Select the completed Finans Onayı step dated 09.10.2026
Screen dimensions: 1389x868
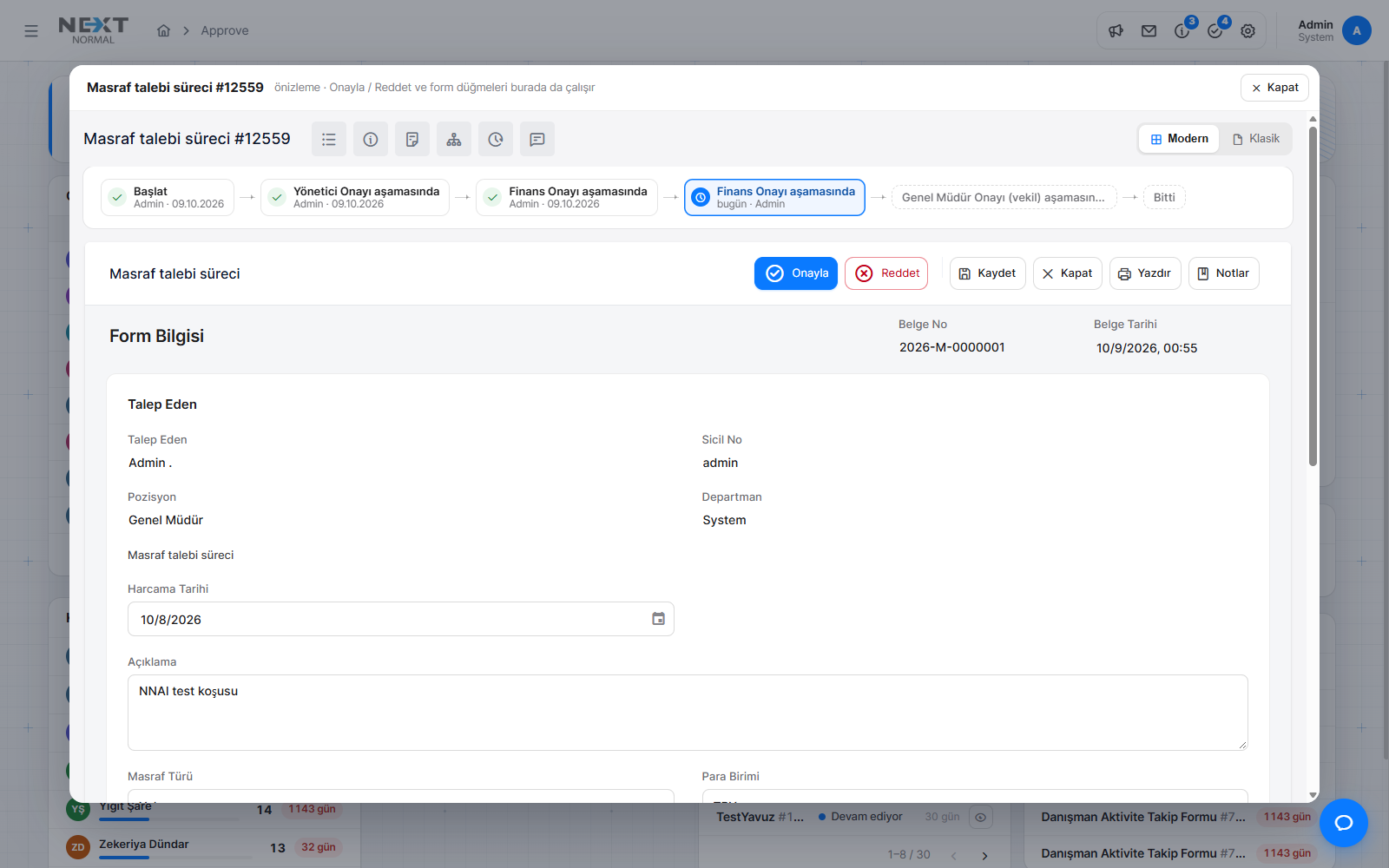pos(567,197)
